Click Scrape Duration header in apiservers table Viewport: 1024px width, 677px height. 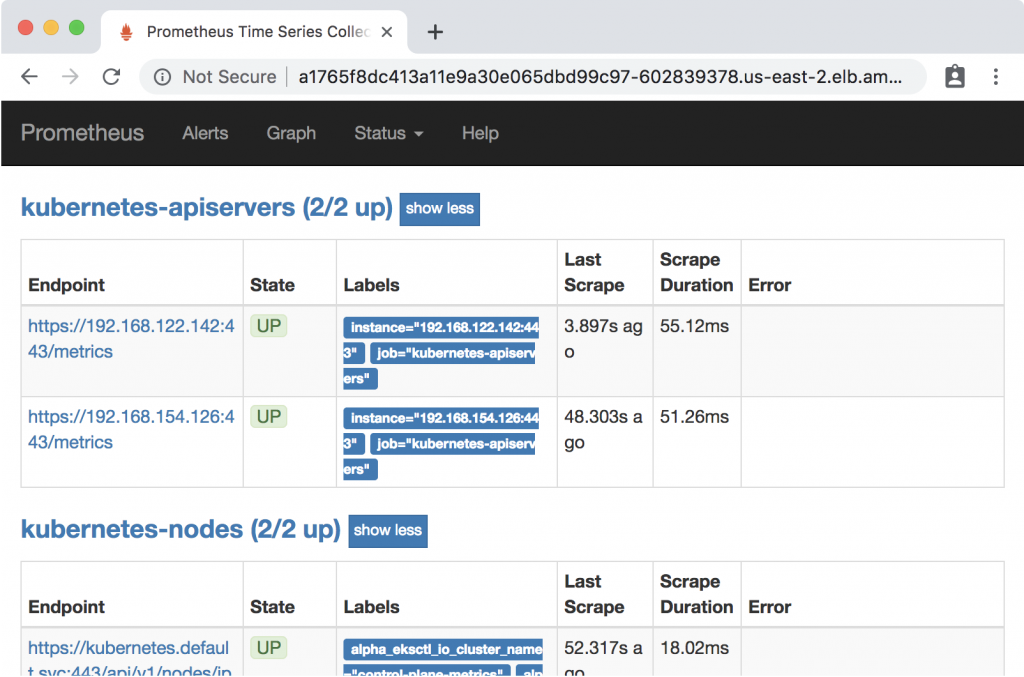(x=696, y=272)
